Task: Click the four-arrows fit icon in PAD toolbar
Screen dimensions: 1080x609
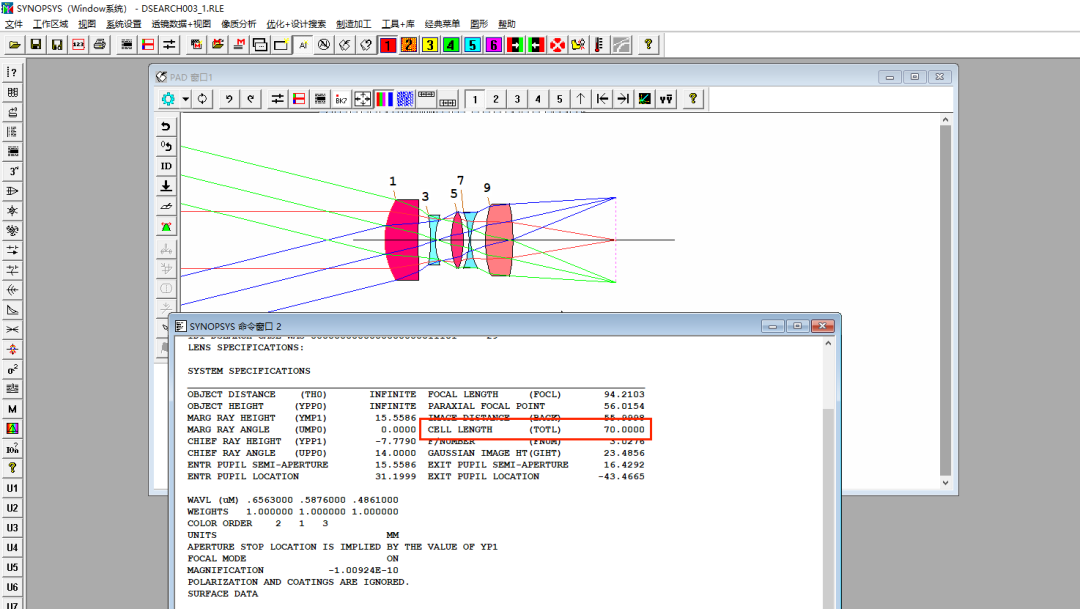Action: click(362, 99)
